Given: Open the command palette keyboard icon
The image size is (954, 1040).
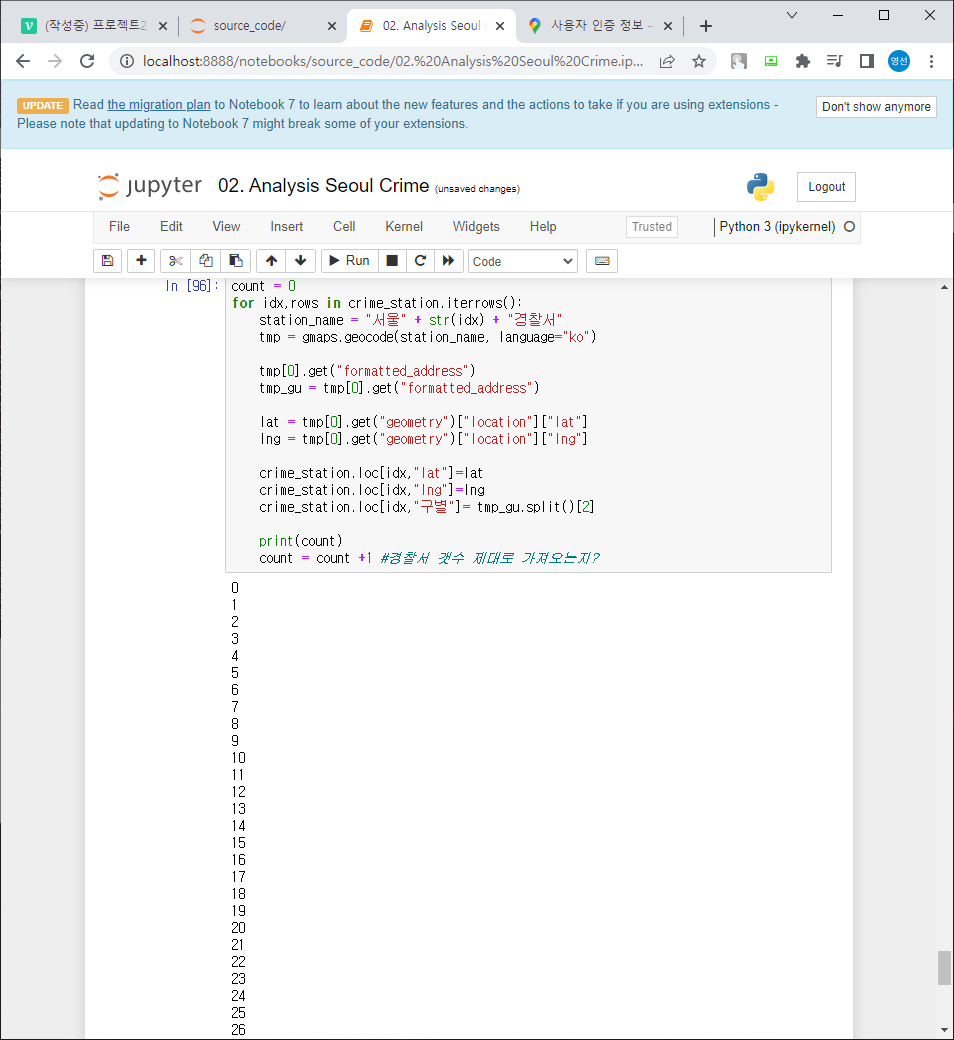Looking at the screenshot, I should (602, 261).
